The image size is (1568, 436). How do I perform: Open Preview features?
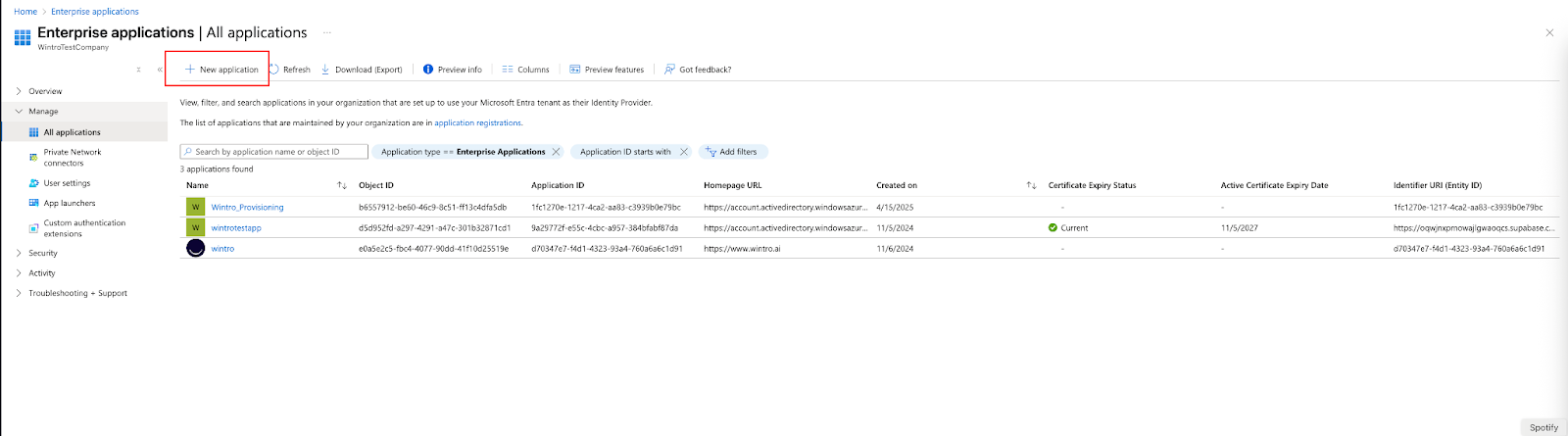point(607,70)
